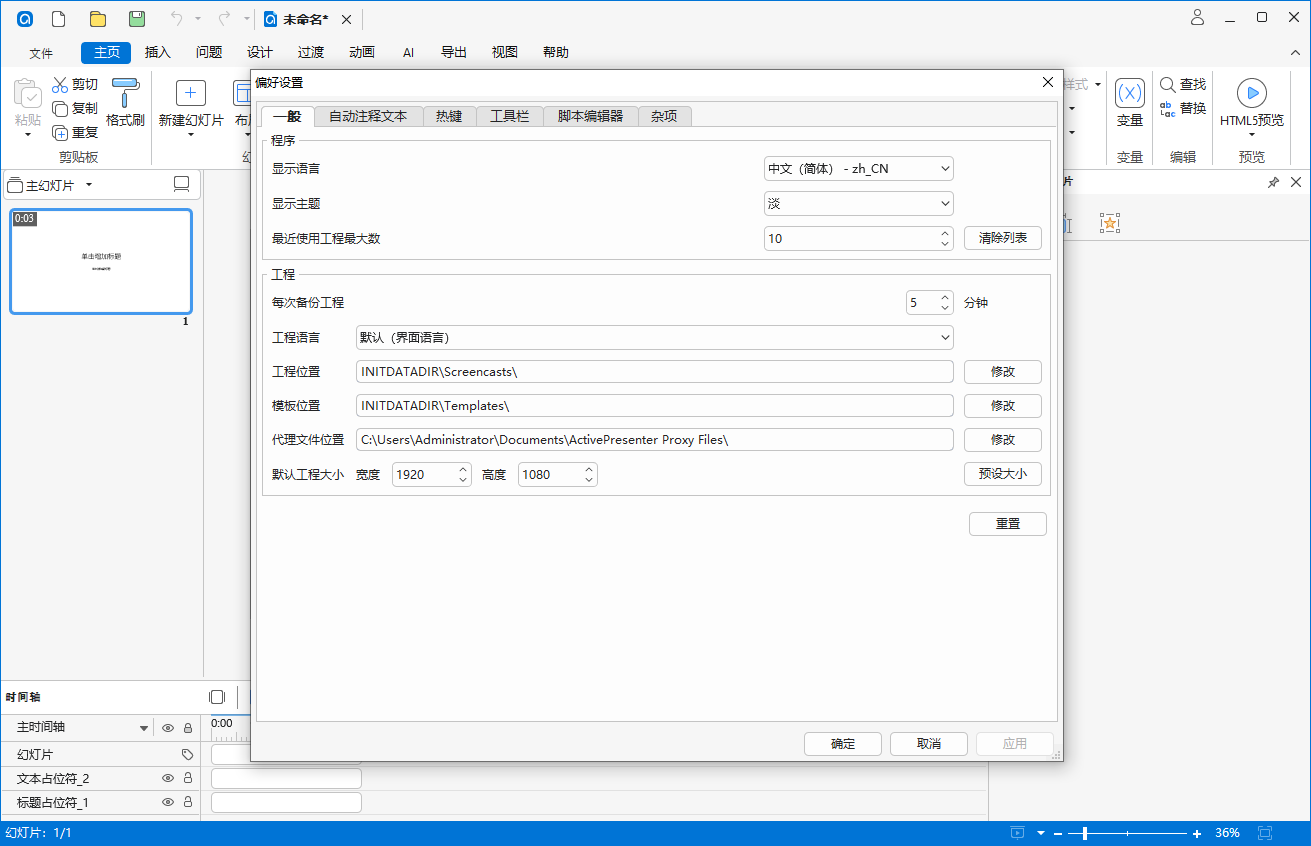The width and height of the screenshot is (1311, 846).
Task: Apply defaults with the 重置 button
Action: coord(1007,523)
